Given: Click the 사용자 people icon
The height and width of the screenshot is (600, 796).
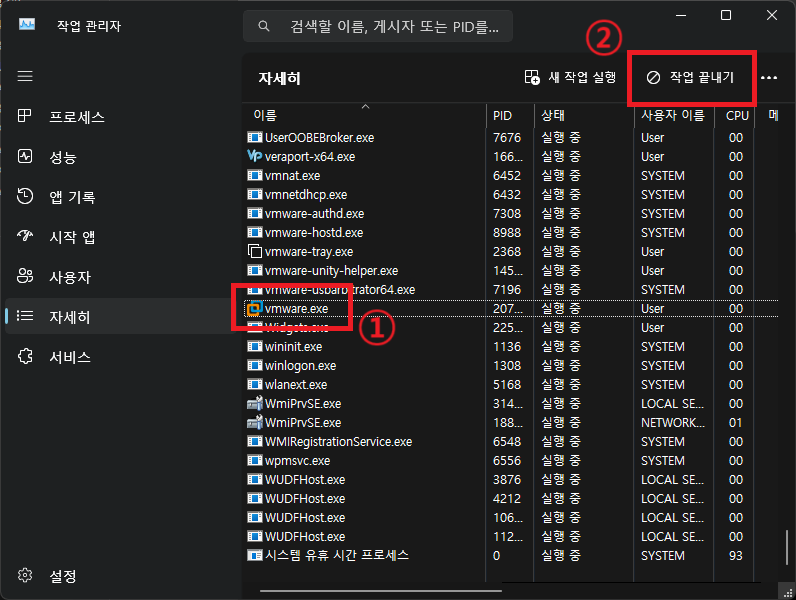Looking at the screenshot, I should coord(24,276).
